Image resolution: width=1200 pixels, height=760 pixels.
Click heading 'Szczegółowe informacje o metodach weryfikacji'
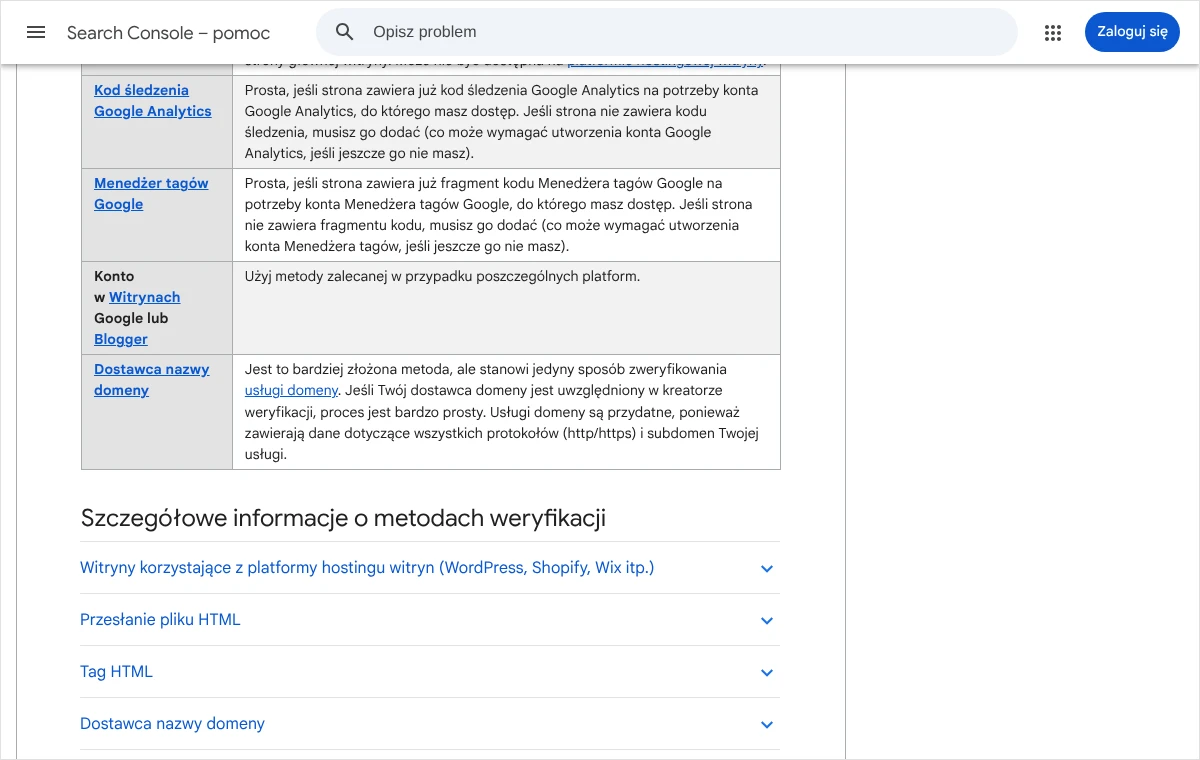click(343, 518)
